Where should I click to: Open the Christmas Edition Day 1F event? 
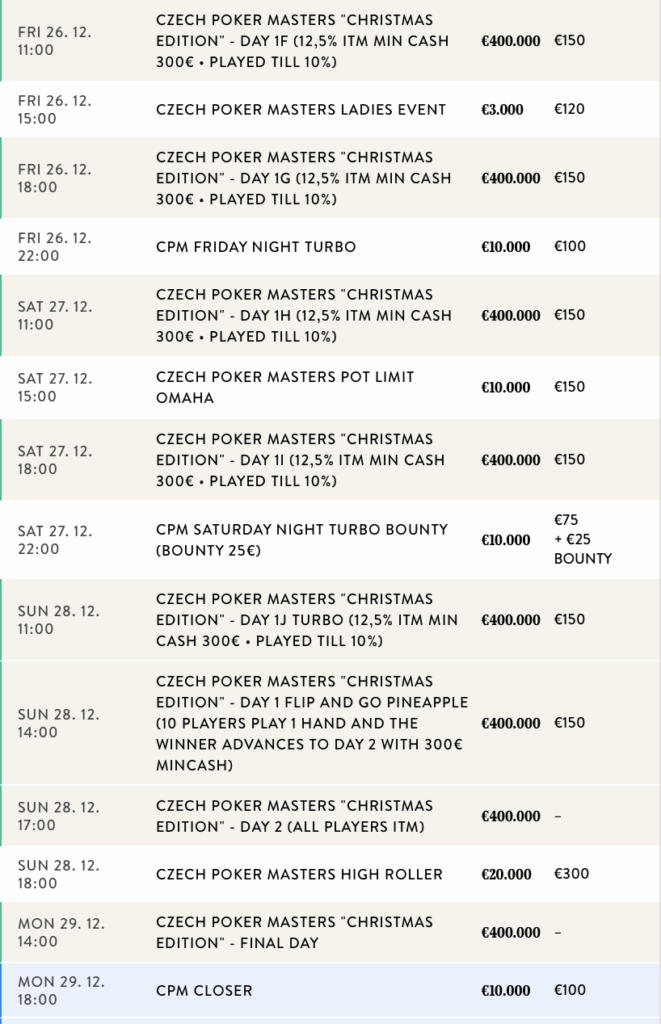click(304, 41)
